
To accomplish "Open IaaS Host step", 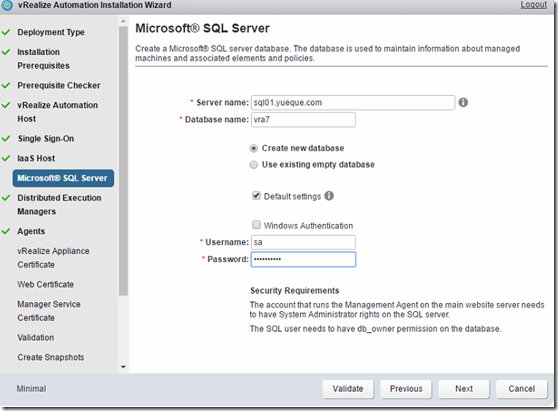I will 36,158.
